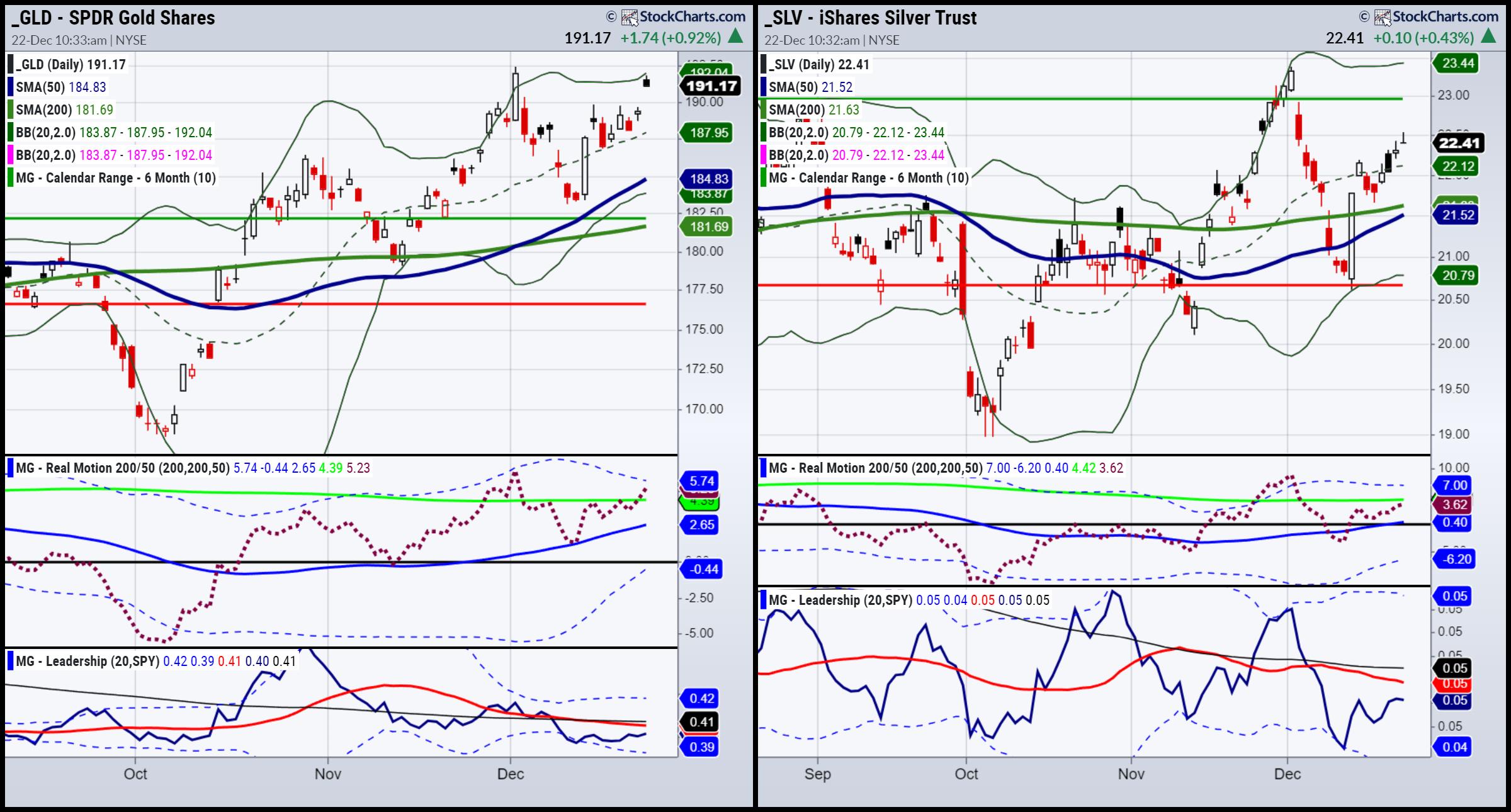Click the green SMA(200) swatch in the GLD legend
The height and width of the screenshot is (812, 1511).
tap(10, 110)
